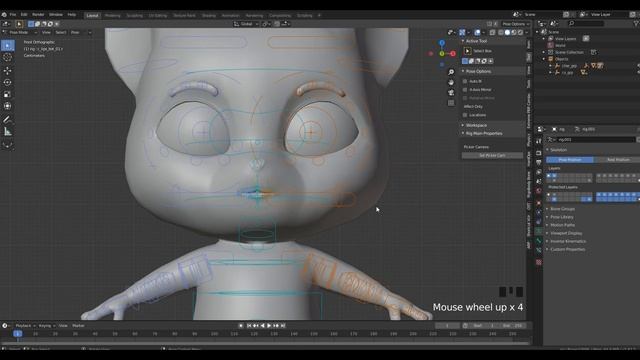Screen dimensions: 640x360
Task: Open the Pose Mode dropdown
Action: coord(20,32)
